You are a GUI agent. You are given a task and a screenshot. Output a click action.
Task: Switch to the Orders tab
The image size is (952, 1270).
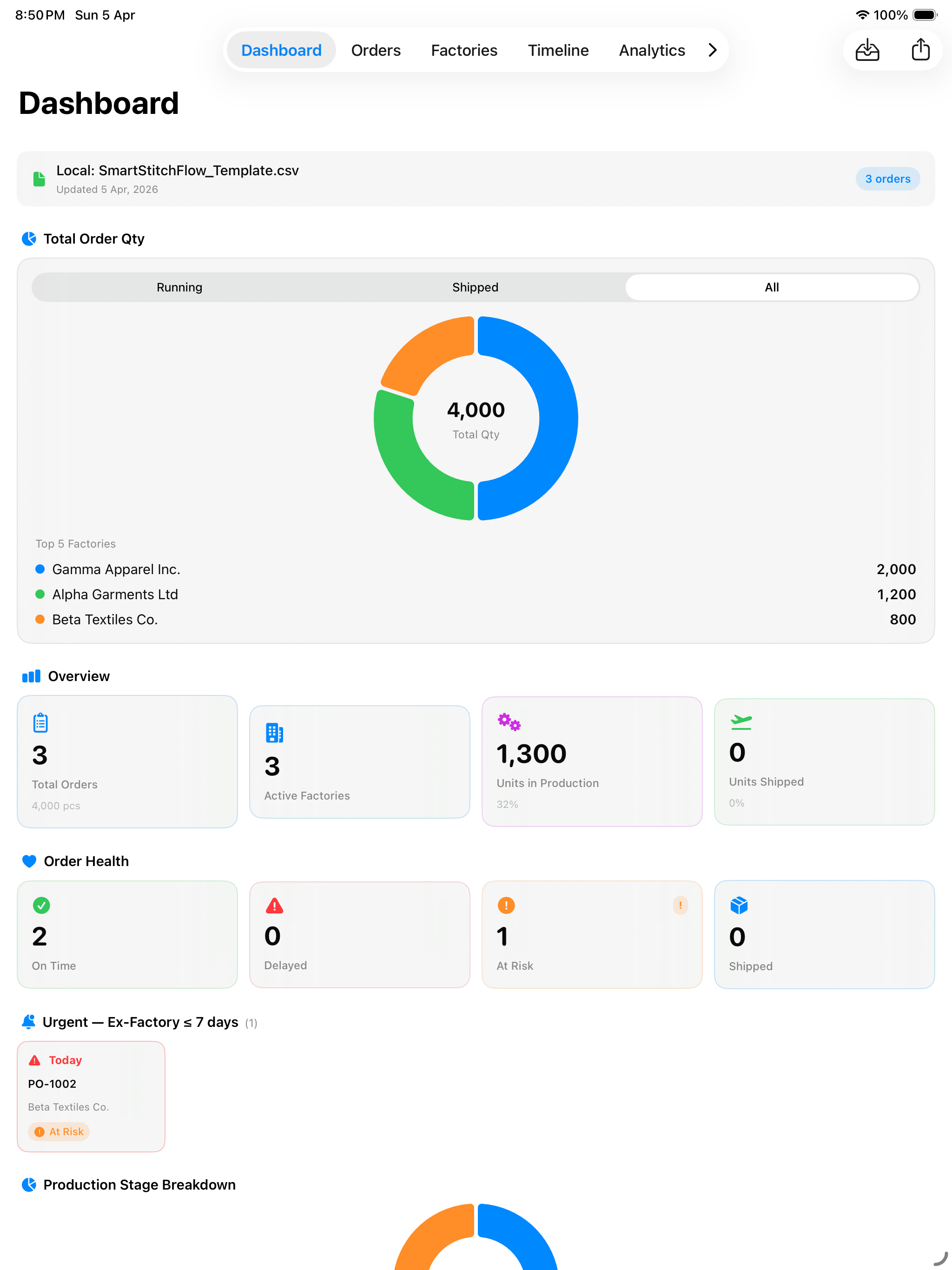[x=376, y=50]
